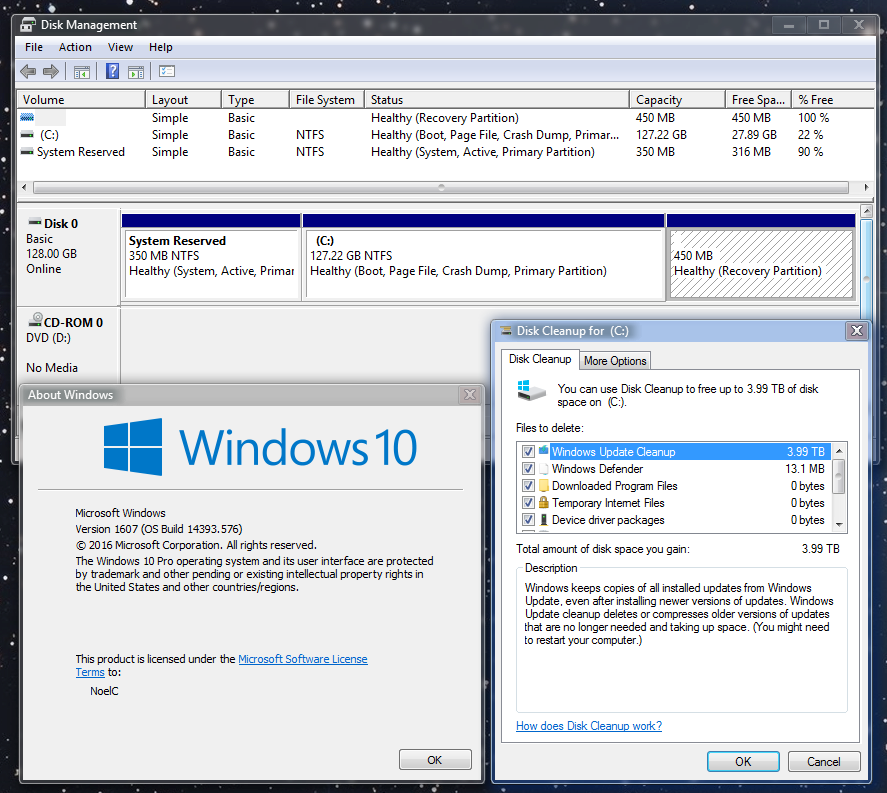Click the Disk Cleanup title bar icon
Image resolution: width=887 pixels, height=793 pixels.
506,330
